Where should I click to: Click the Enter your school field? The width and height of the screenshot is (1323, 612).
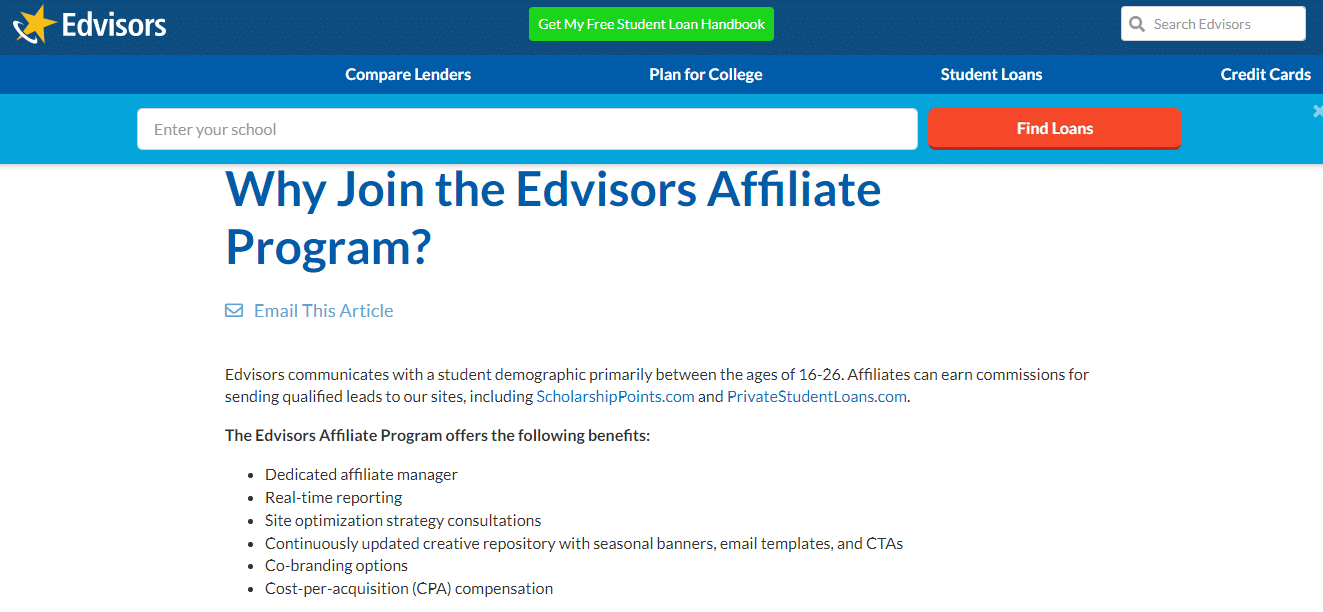click(527, 129)
